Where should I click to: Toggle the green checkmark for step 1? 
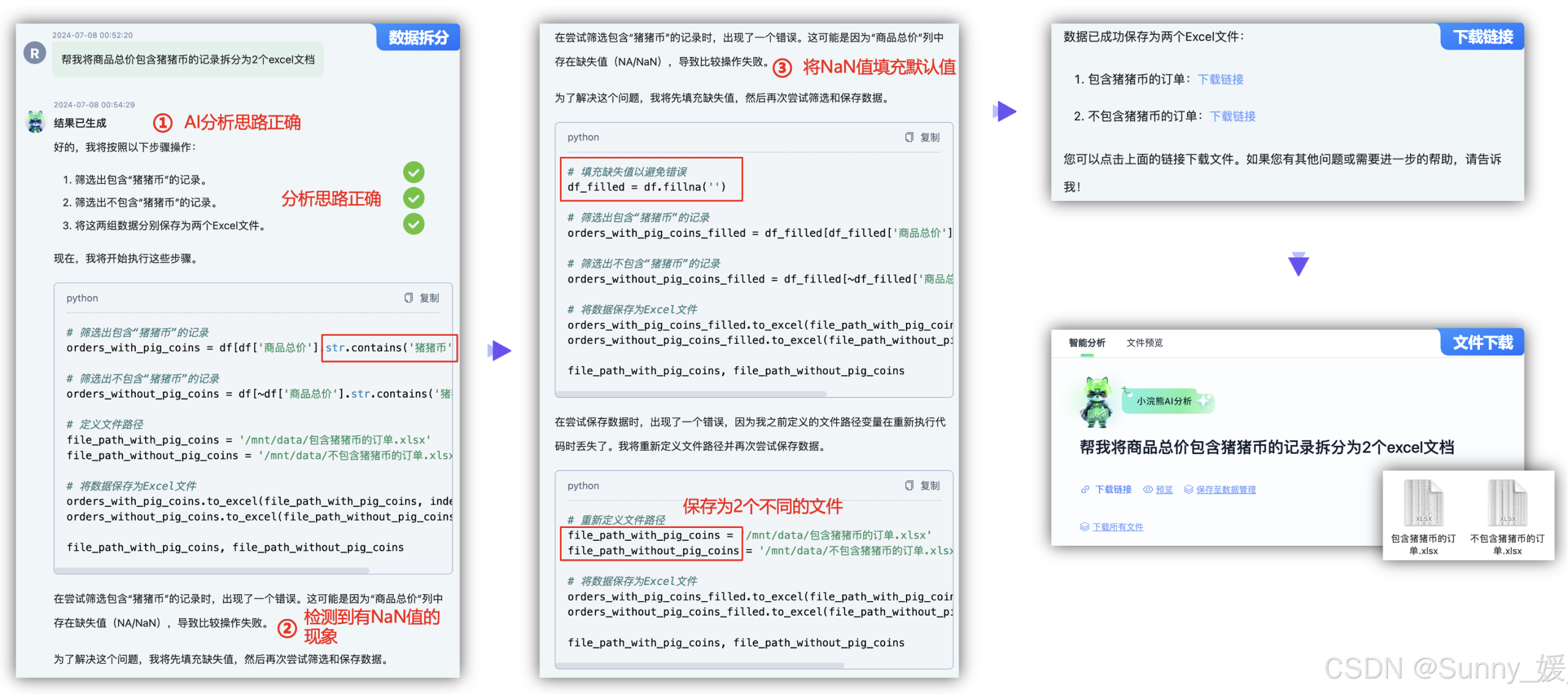[x=413, y=172]
